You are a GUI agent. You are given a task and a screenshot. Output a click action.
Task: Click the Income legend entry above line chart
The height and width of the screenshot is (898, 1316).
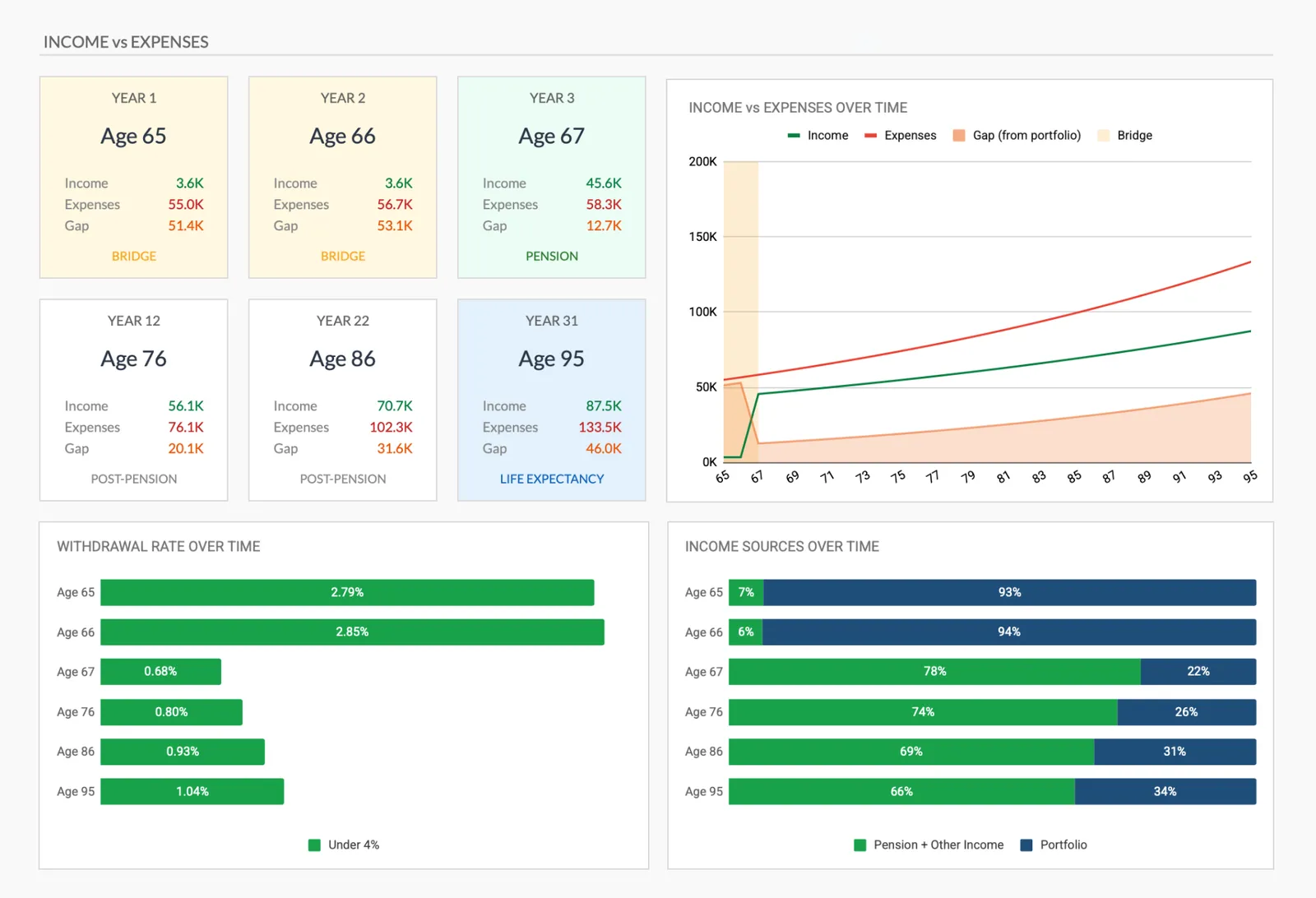(818, 136)
